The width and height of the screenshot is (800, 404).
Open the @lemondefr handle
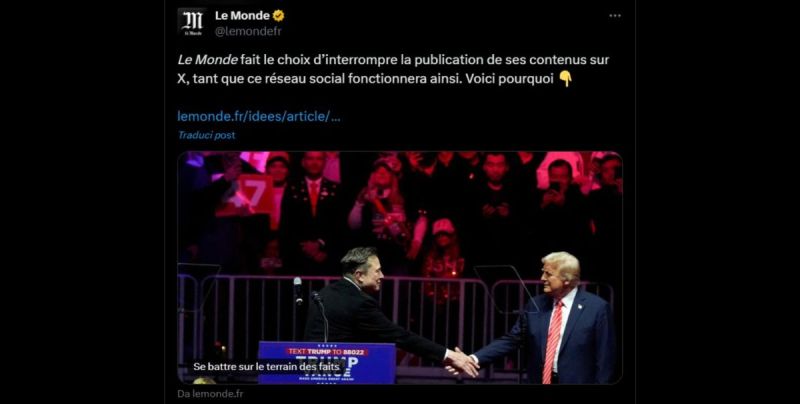pyautogui.click(x=248, y=32)
